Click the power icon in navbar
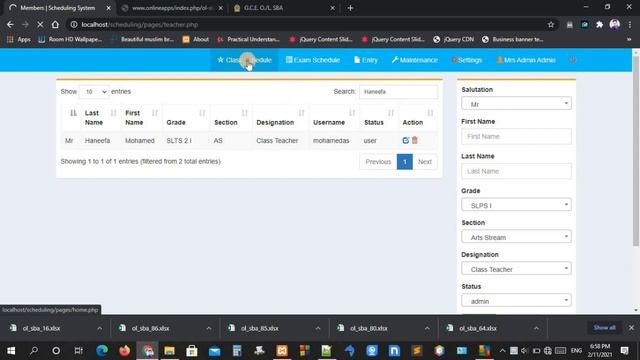The image size is (640, 360). coord(573,60)
